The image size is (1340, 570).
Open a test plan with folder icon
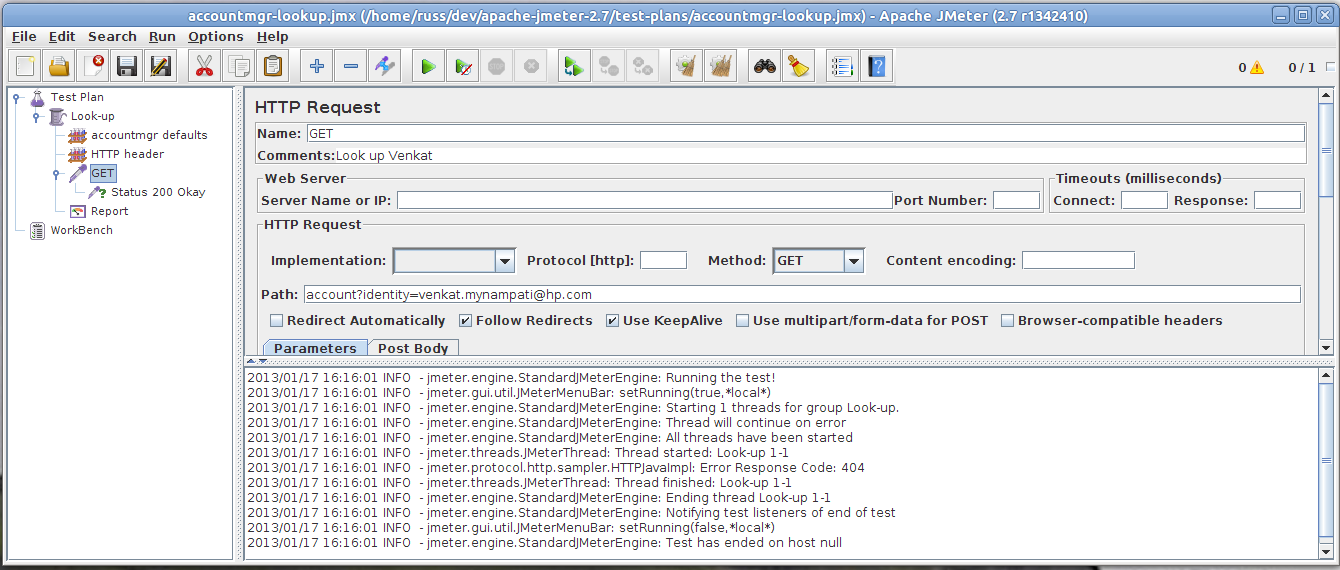pyautogui.click(x=59, y=67)
